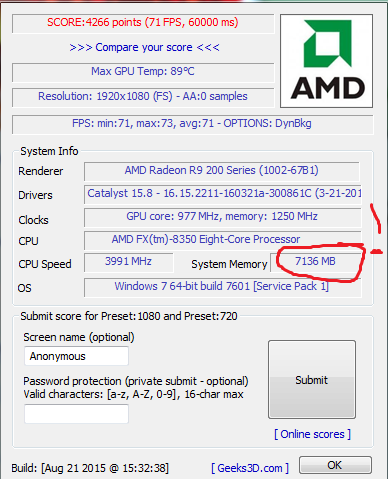Visit the Geeks3D.com link
The height and width of the screenshot is (479, 388).
click(x=250, y=468)
